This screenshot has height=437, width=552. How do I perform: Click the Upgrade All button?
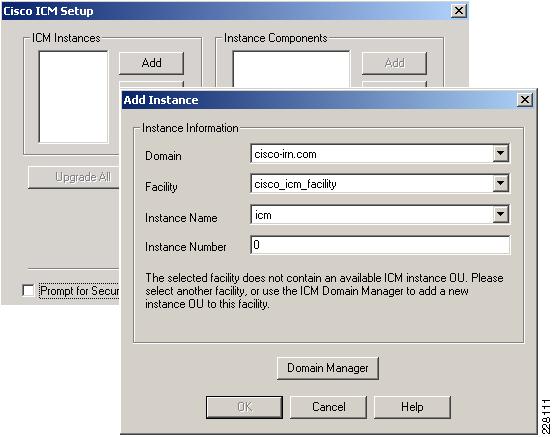(74, 177)
